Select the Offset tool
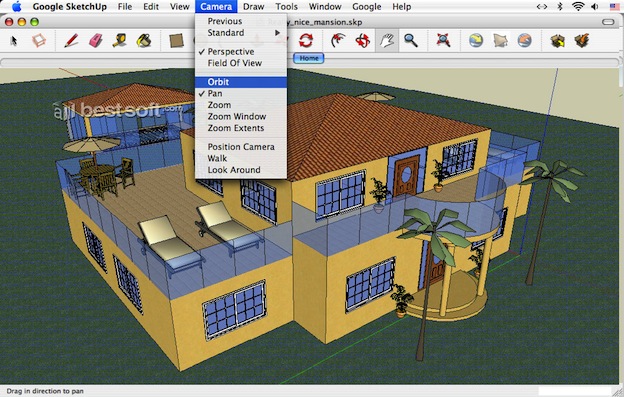 coord(338,41)
